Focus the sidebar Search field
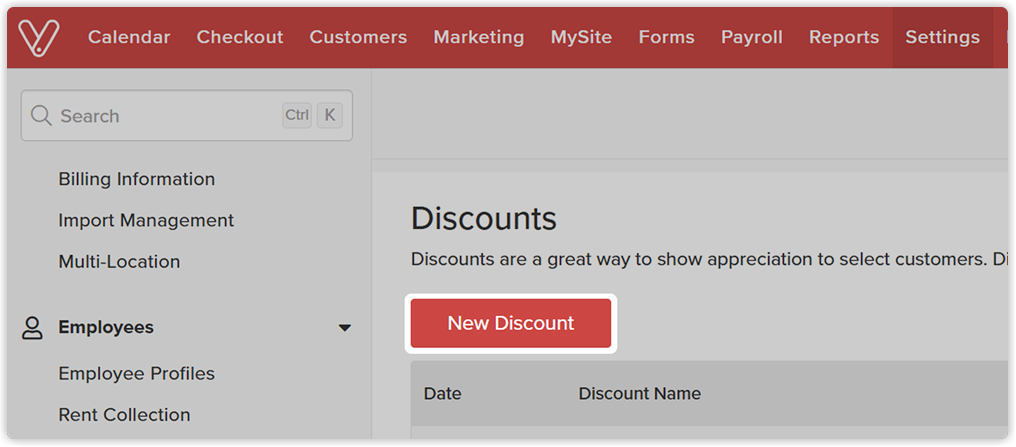Viewport: 1016px width, 447px height. pos(187,116)
